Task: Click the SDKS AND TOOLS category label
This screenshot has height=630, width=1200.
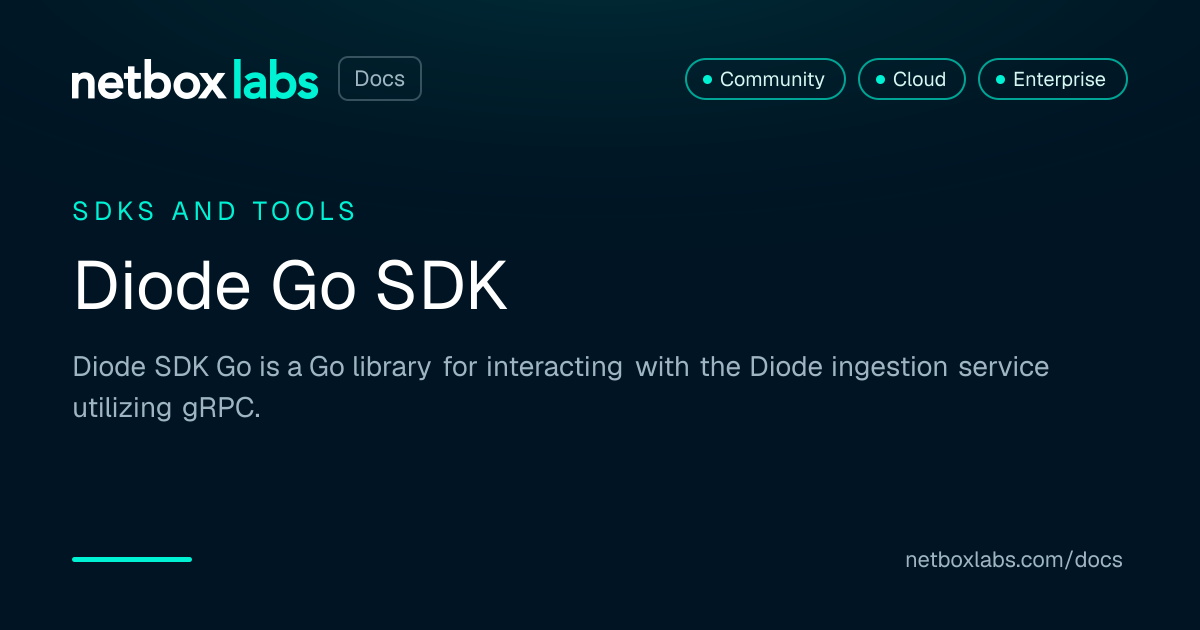Action: pyautogui.click(x=214, y=211)
